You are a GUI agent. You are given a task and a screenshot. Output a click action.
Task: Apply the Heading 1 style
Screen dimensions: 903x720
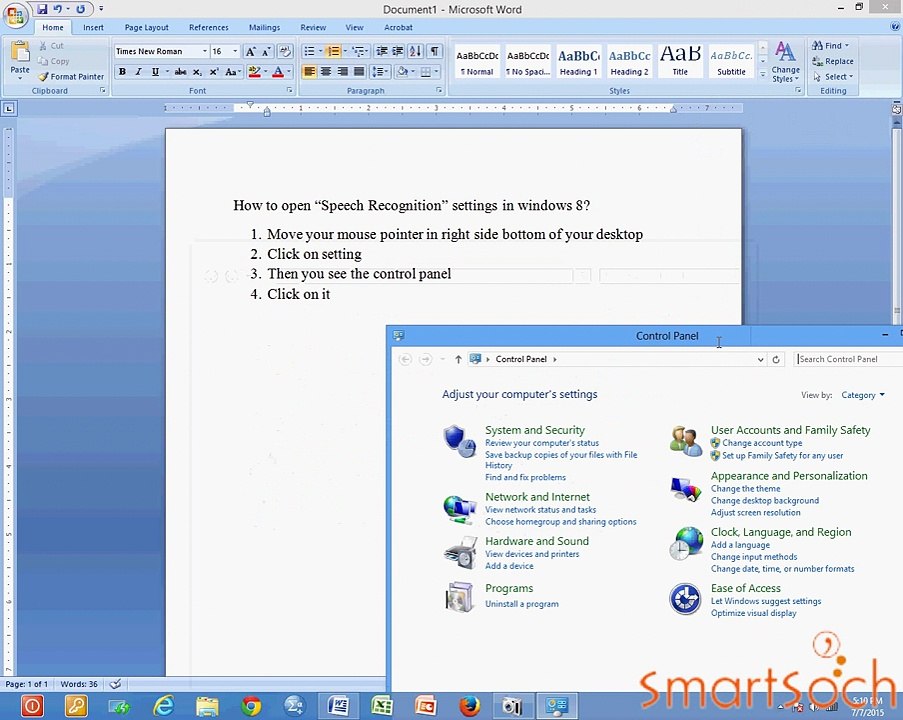point(578,61)
